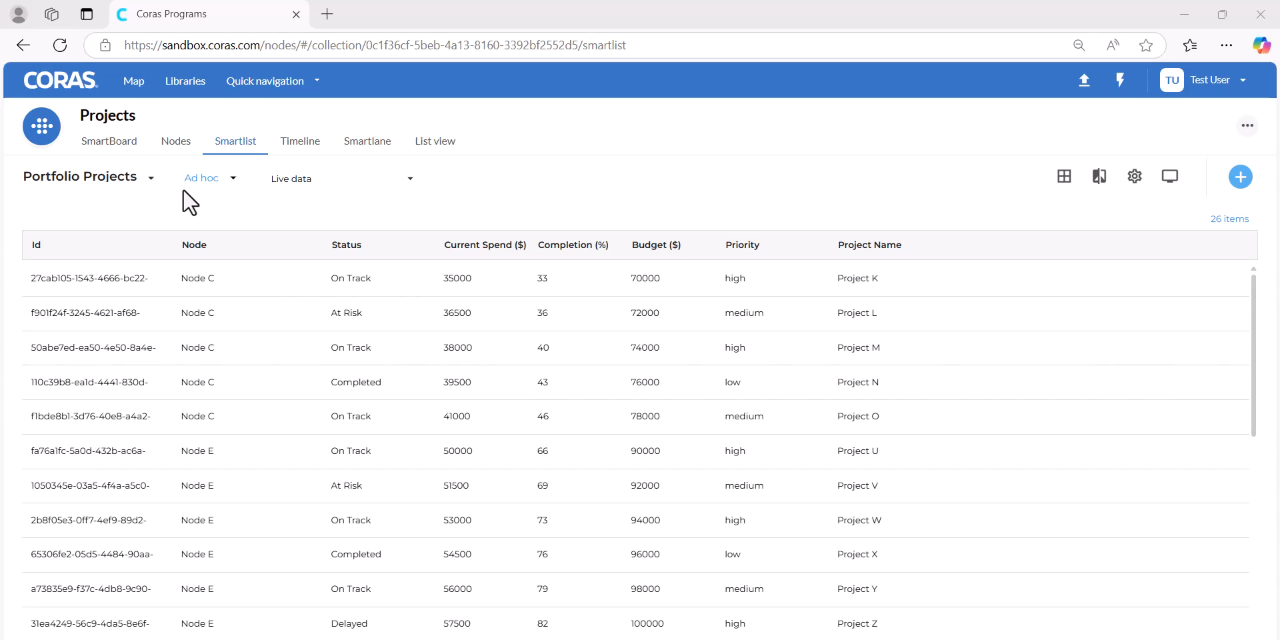
Task: Switch to the Nodes tab
Action: click(176, 141)
